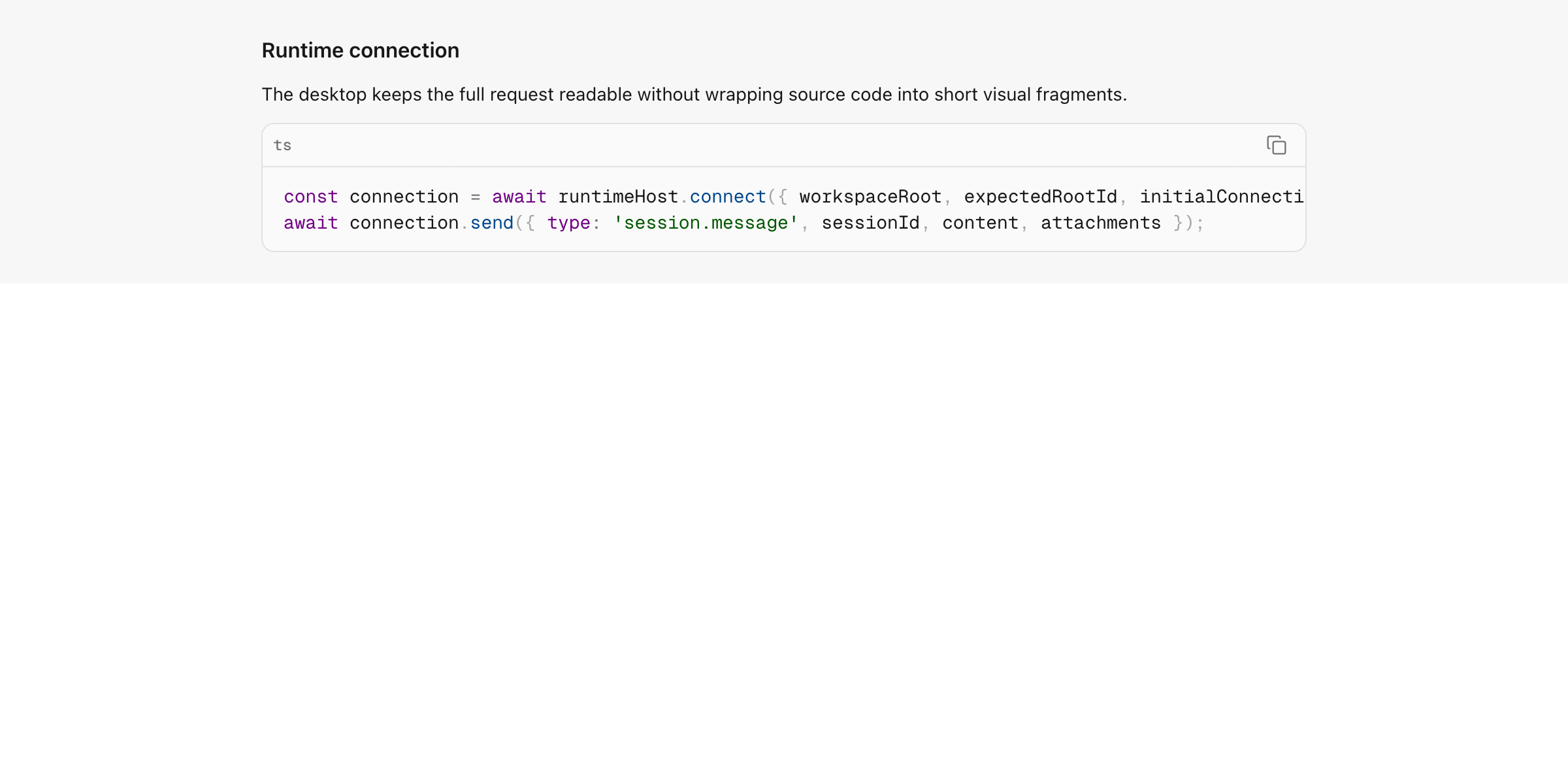Click the 'send' method name
1568x784 pixels.
point(492,223)
